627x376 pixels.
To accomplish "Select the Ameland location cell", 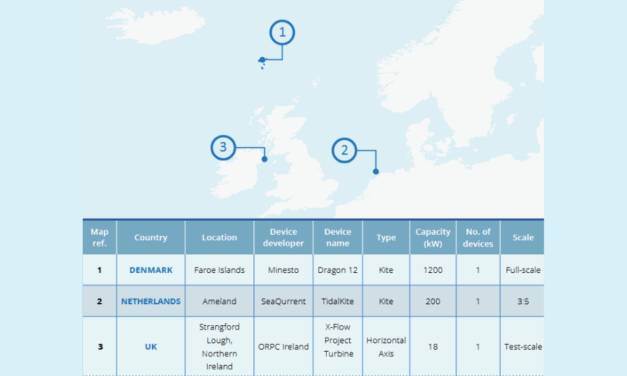I will coord(219,301).
